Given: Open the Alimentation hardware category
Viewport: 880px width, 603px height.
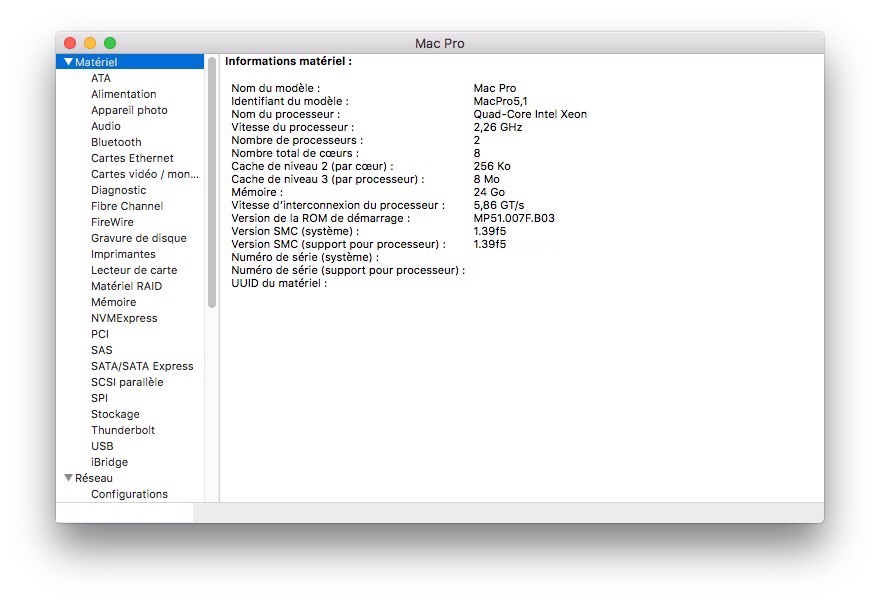Looking at the screenshot, I should (123, 94).
